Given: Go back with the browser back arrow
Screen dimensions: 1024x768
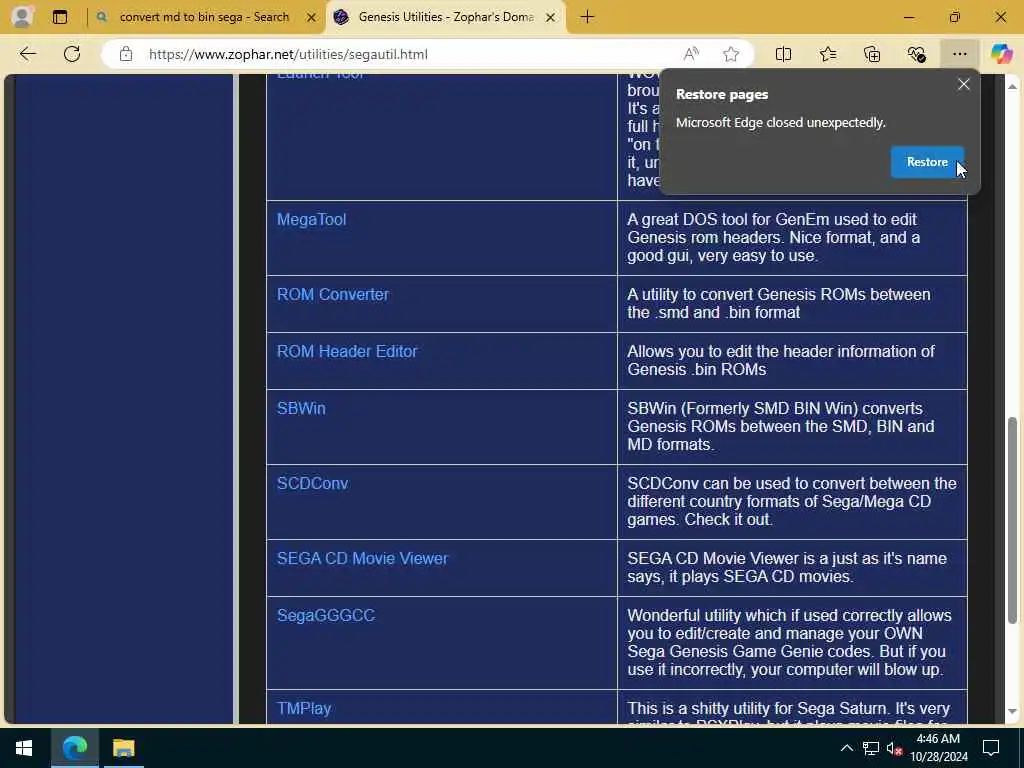Looking at the screenshot, I should pos(28,54).
